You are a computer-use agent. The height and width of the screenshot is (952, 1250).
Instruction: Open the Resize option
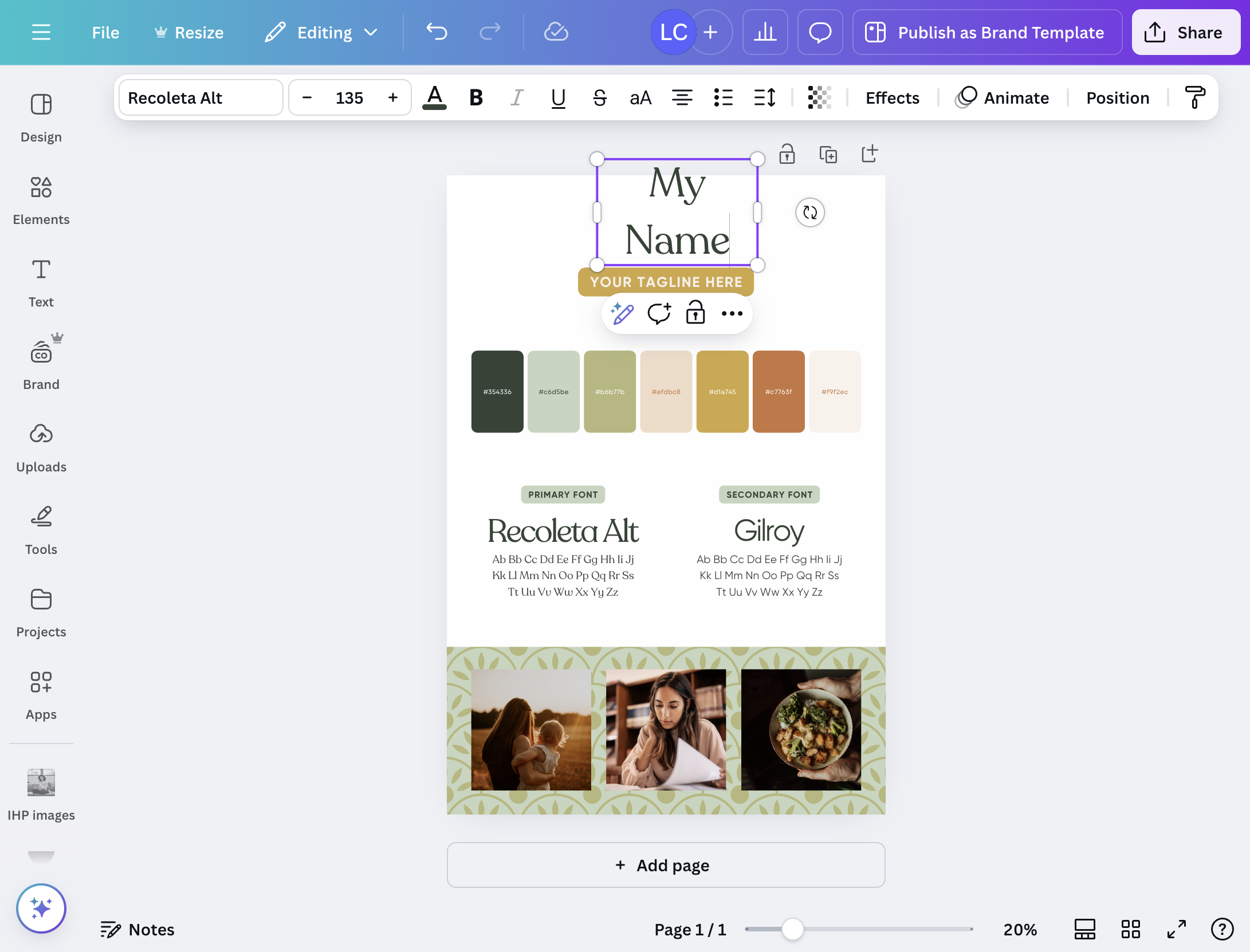[190, 33]
